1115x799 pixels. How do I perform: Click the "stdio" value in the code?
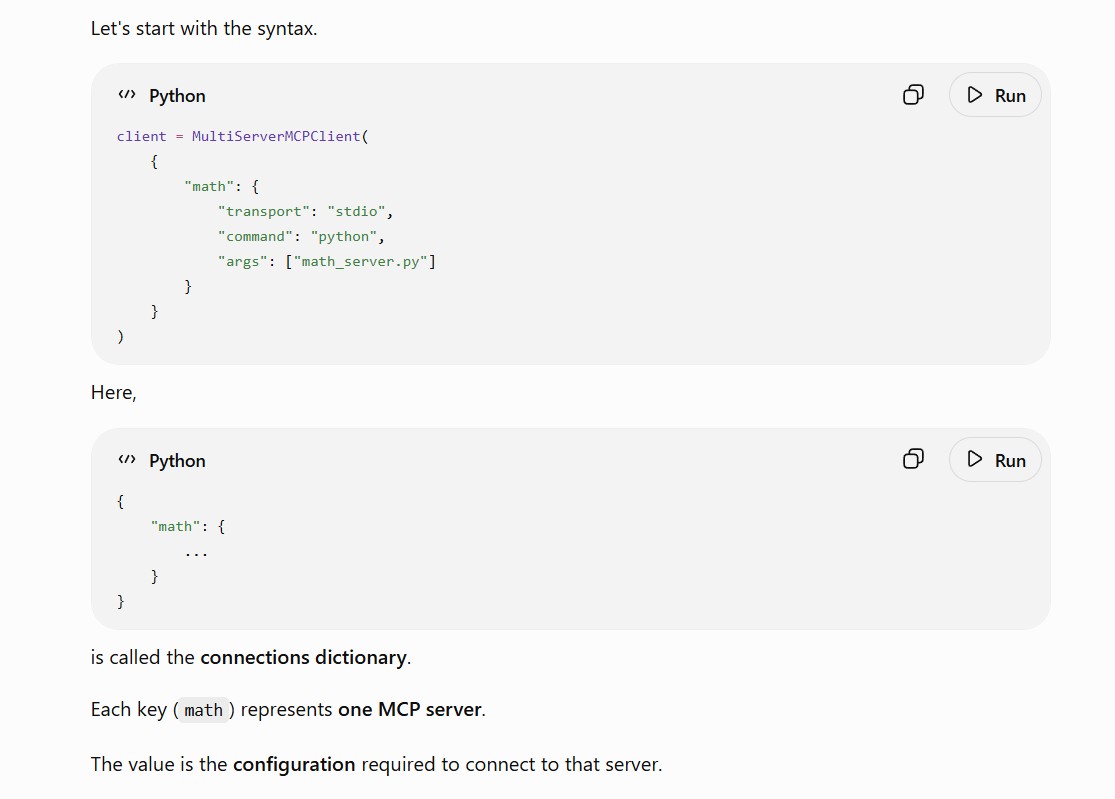[x=356, y=211]
